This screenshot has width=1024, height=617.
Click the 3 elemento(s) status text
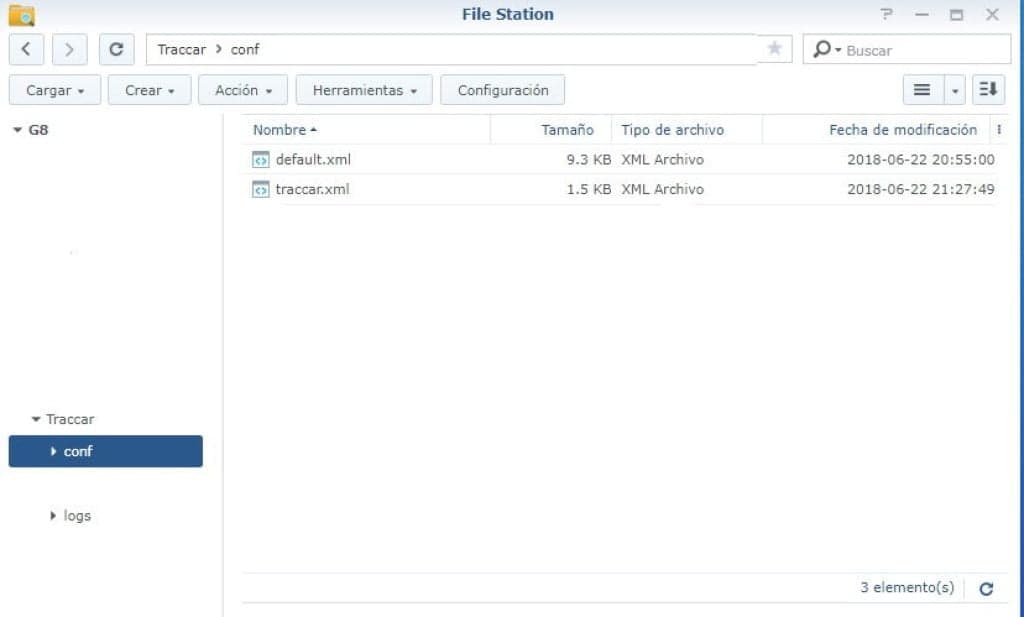907,588
